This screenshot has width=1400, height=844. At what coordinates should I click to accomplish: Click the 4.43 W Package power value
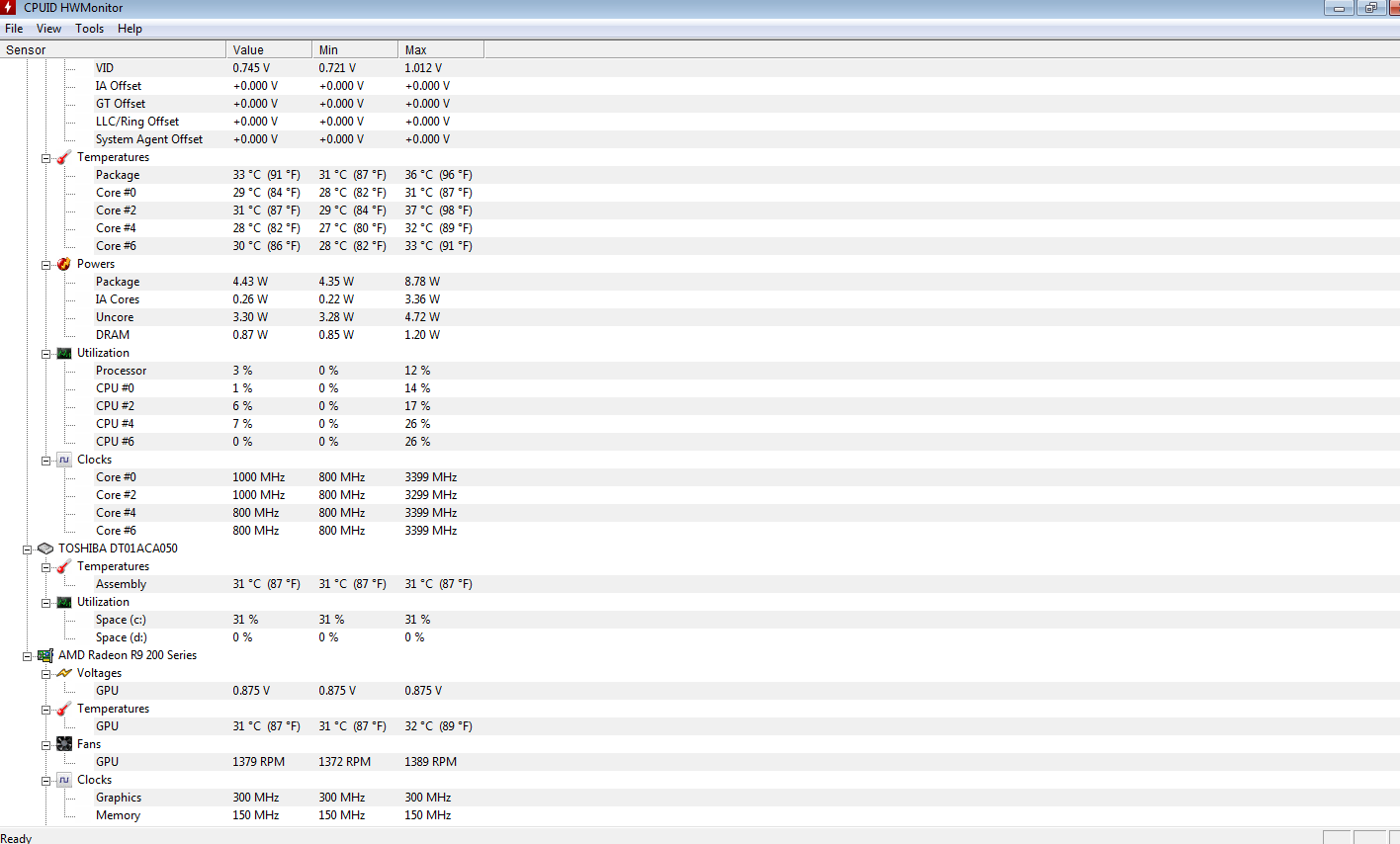pos(250,282)
